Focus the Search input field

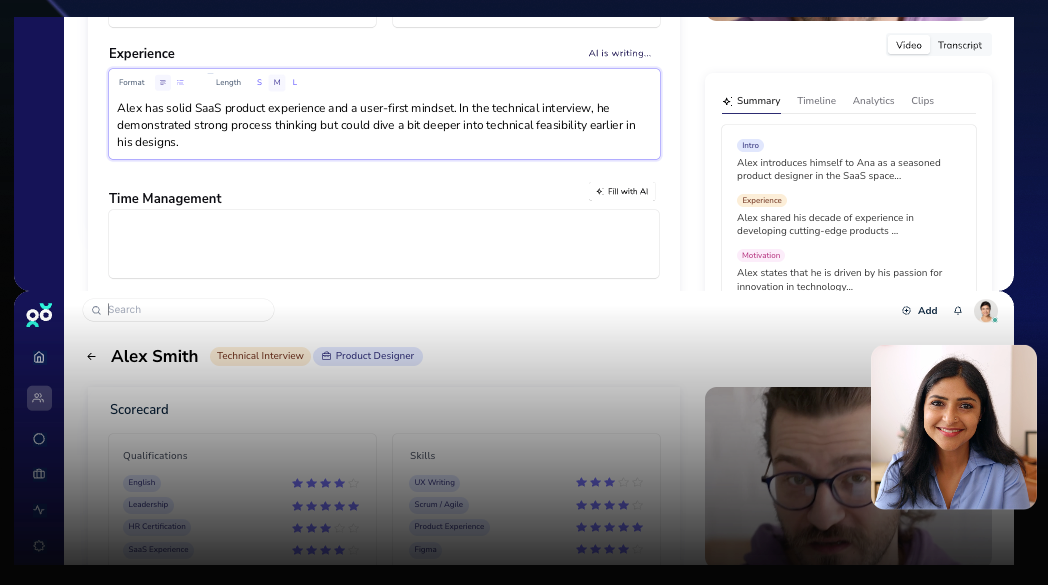pos(178,310)
